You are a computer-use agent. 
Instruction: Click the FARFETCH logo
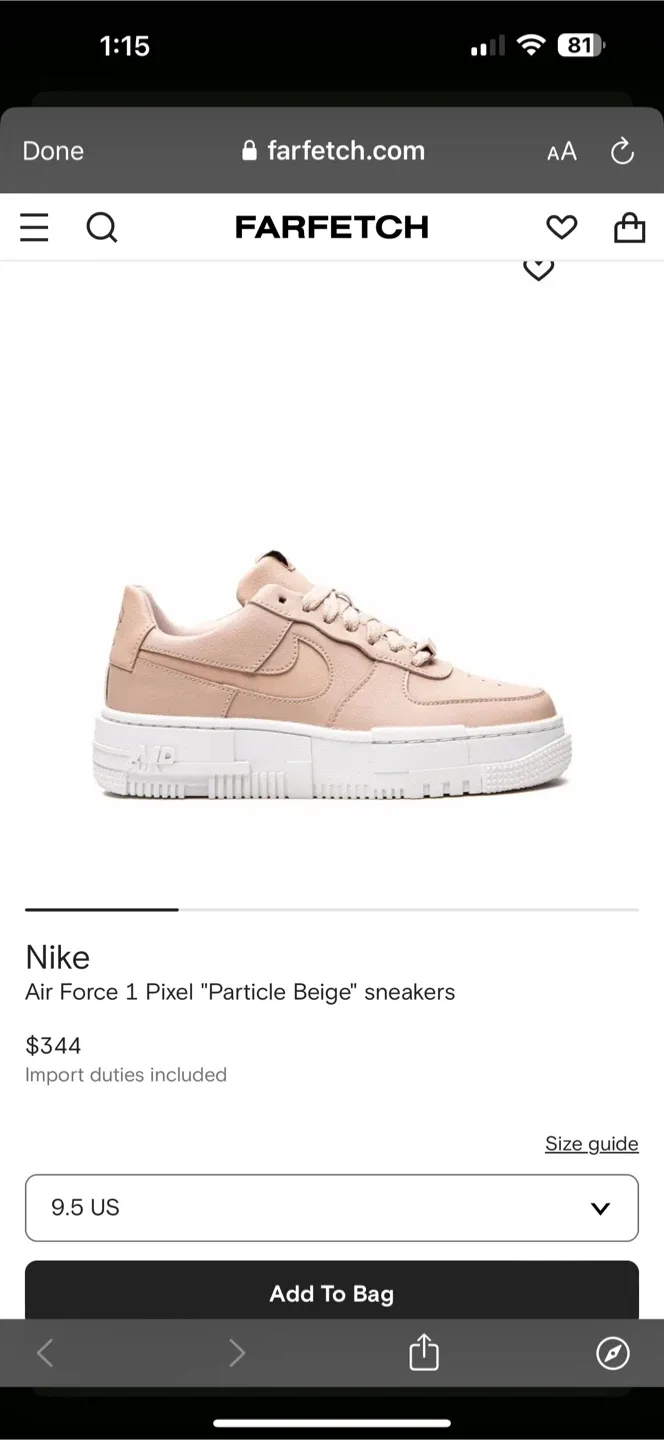click(x=332, y=228)
